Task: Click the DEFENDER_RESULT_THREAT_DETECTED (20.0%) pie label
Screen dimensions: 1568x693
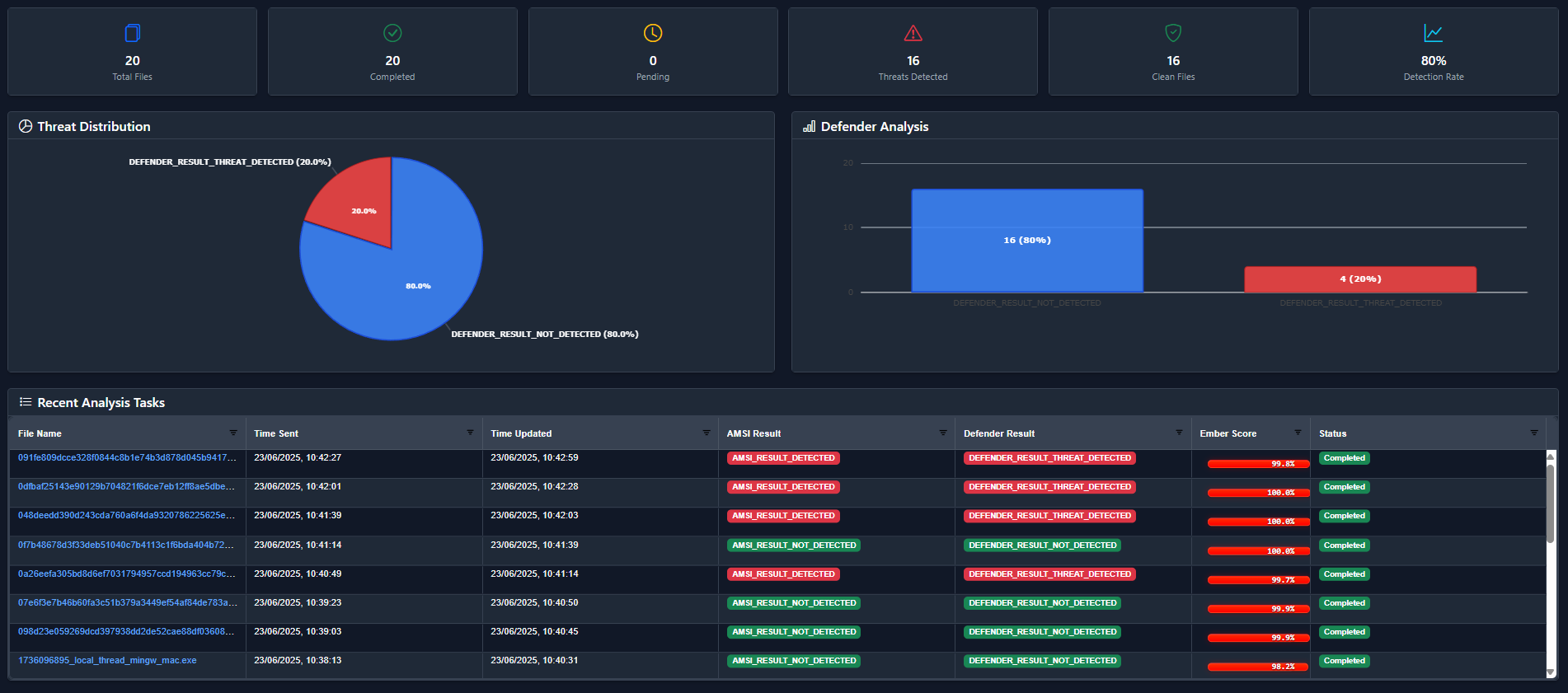Action: point(230,162)
